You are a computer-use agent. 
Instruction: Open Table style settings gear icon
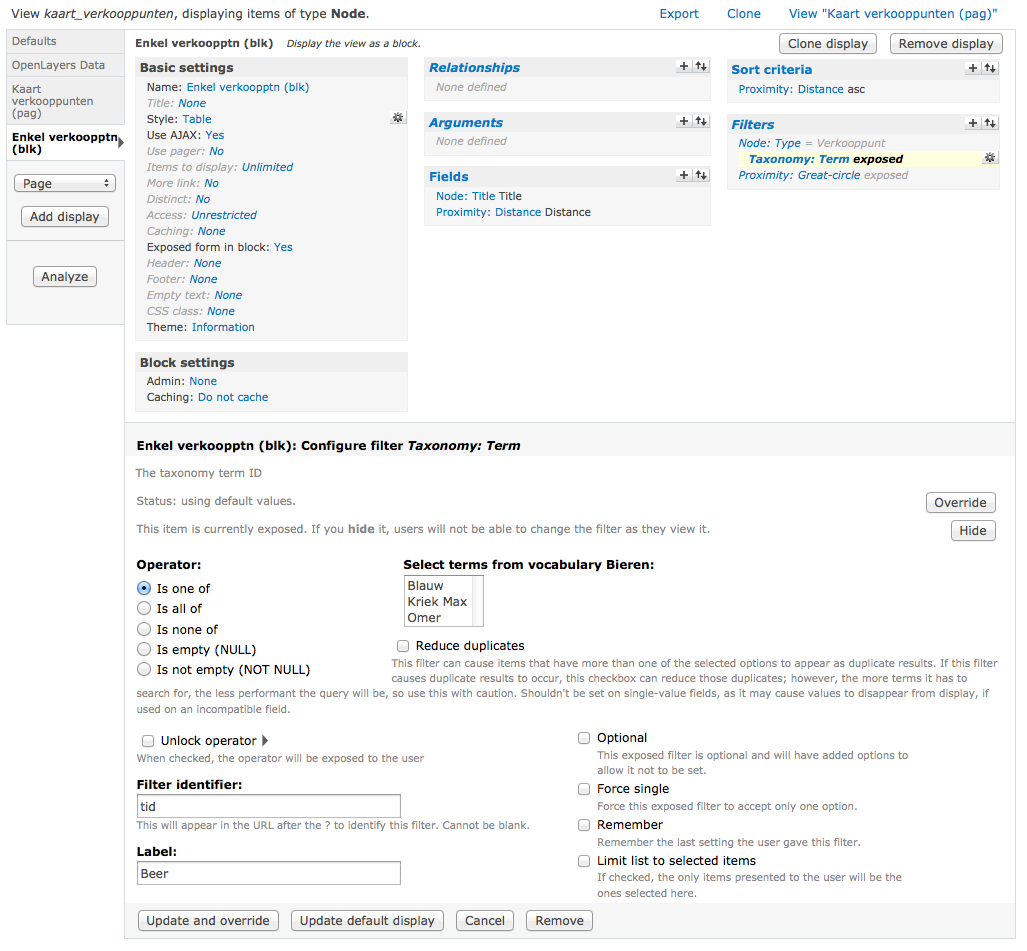pyautogui.click(x=397, y=118)
